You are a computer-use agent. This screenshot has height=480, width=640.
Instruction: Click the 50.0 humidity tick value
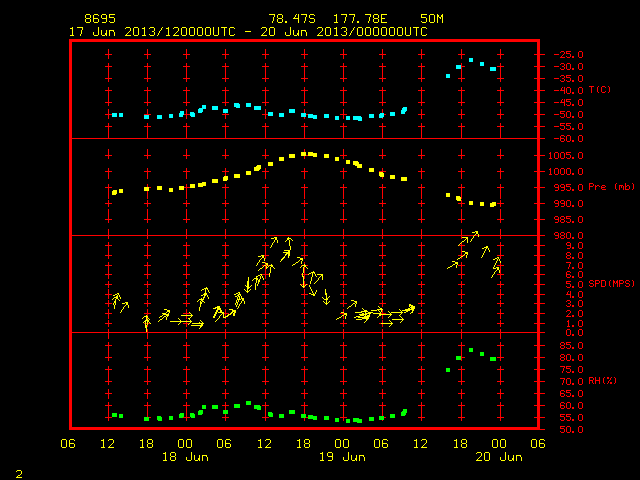point(571,429)
